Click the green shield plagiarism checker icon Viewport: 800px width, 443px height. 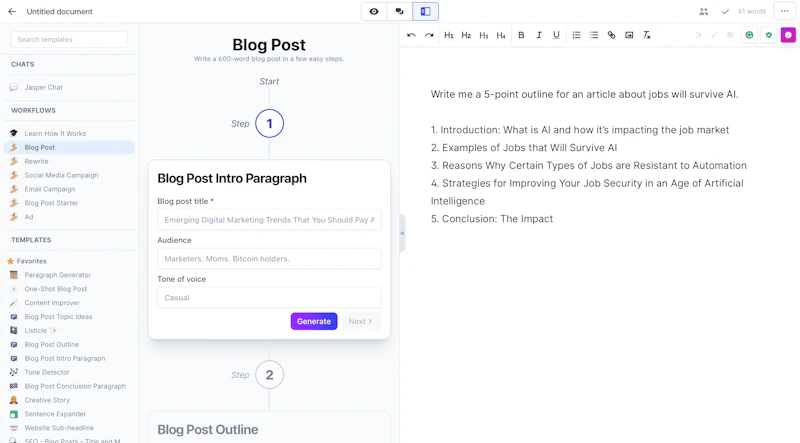[769, 35]
